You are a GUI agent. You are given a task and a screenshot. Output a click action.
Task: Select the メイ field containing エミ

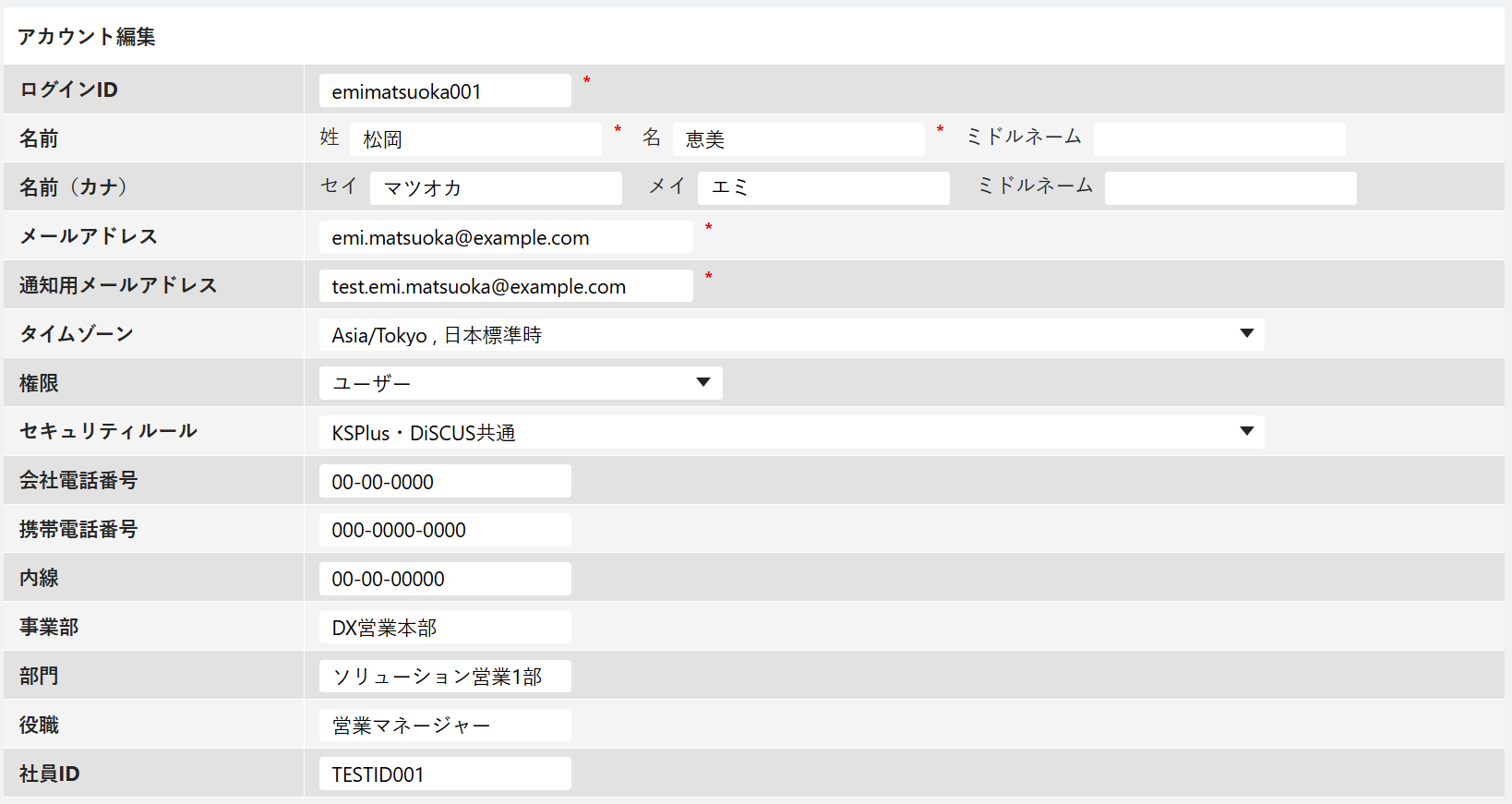click(x=823, y=188)
